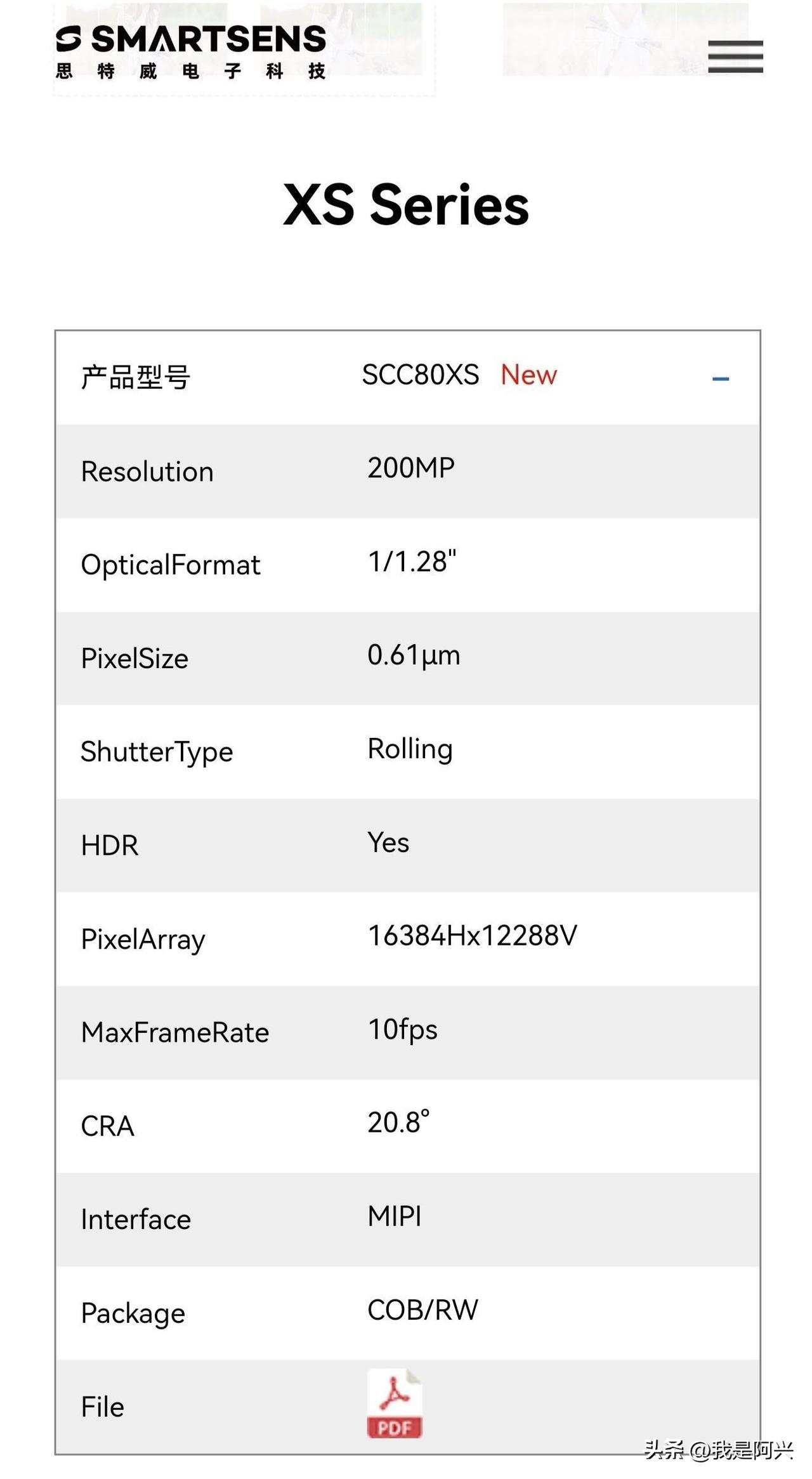Click the SmartSens logo
Viewport: 812px width, 1479px height.
pos(191,53)
